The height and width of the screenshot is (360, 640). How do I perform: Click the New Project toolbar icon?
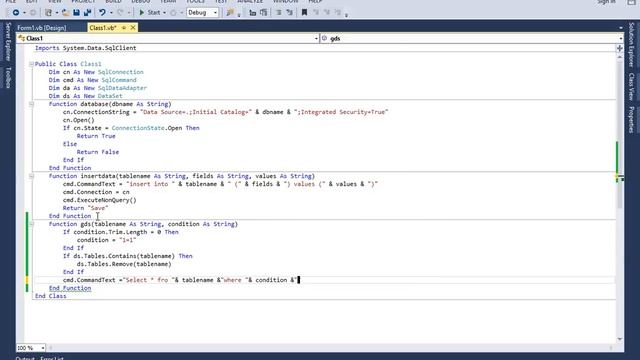48,13
